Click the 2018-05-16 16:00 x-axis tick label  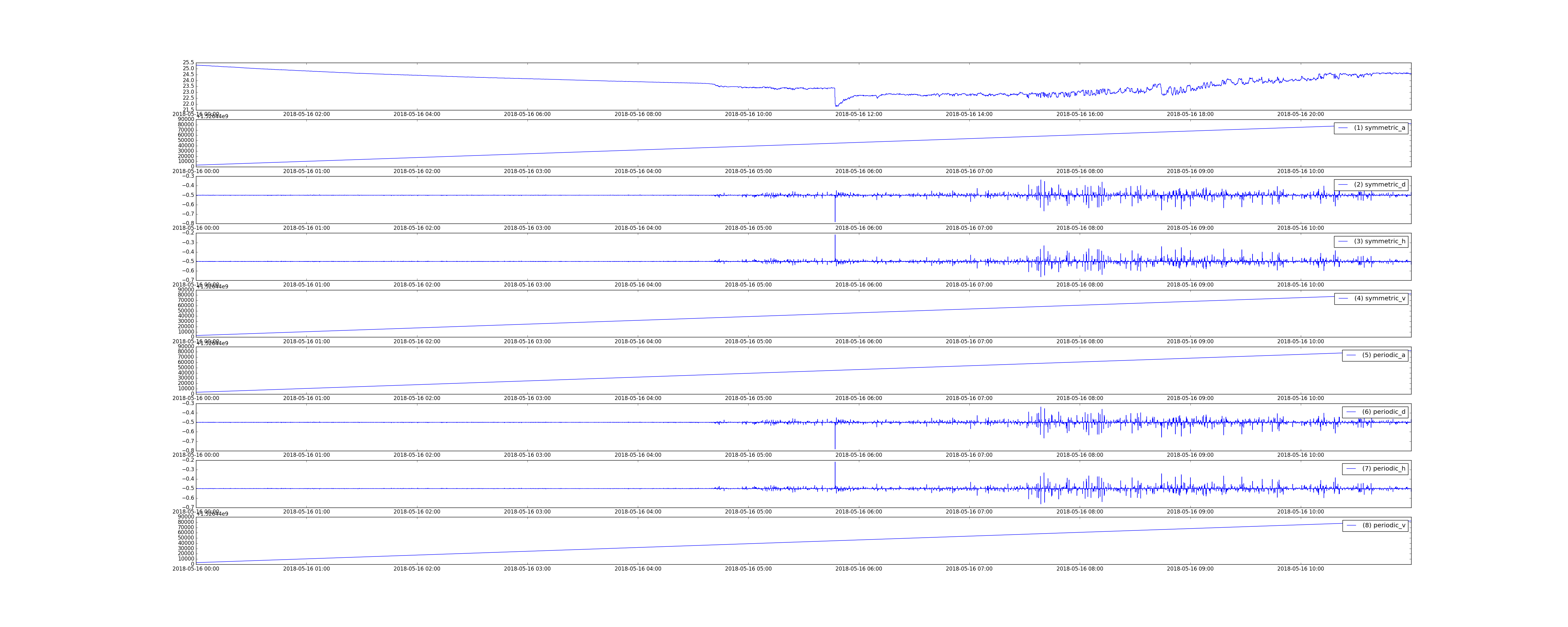click(1079, 114)
